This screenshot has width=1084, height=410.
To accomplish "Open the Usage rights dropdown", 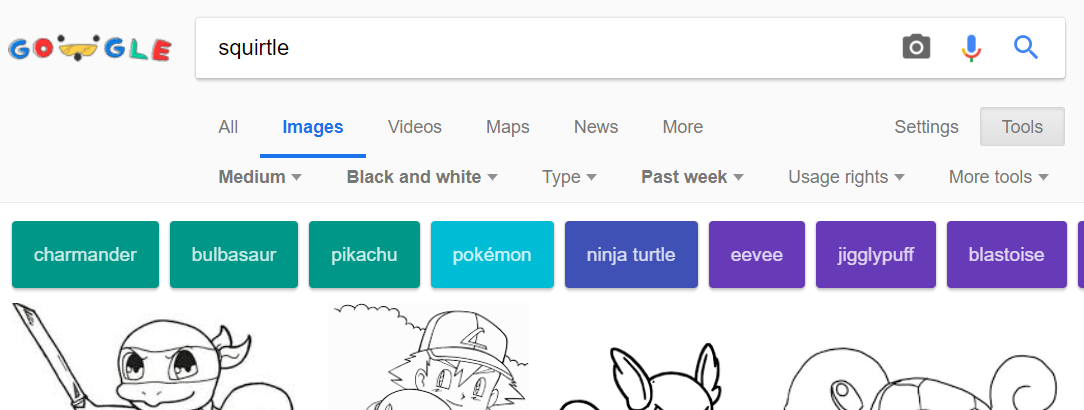I will (846, 177).
